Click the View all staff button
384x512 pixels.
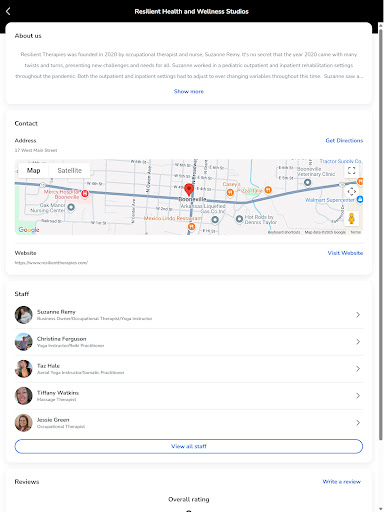click(189, 446)
